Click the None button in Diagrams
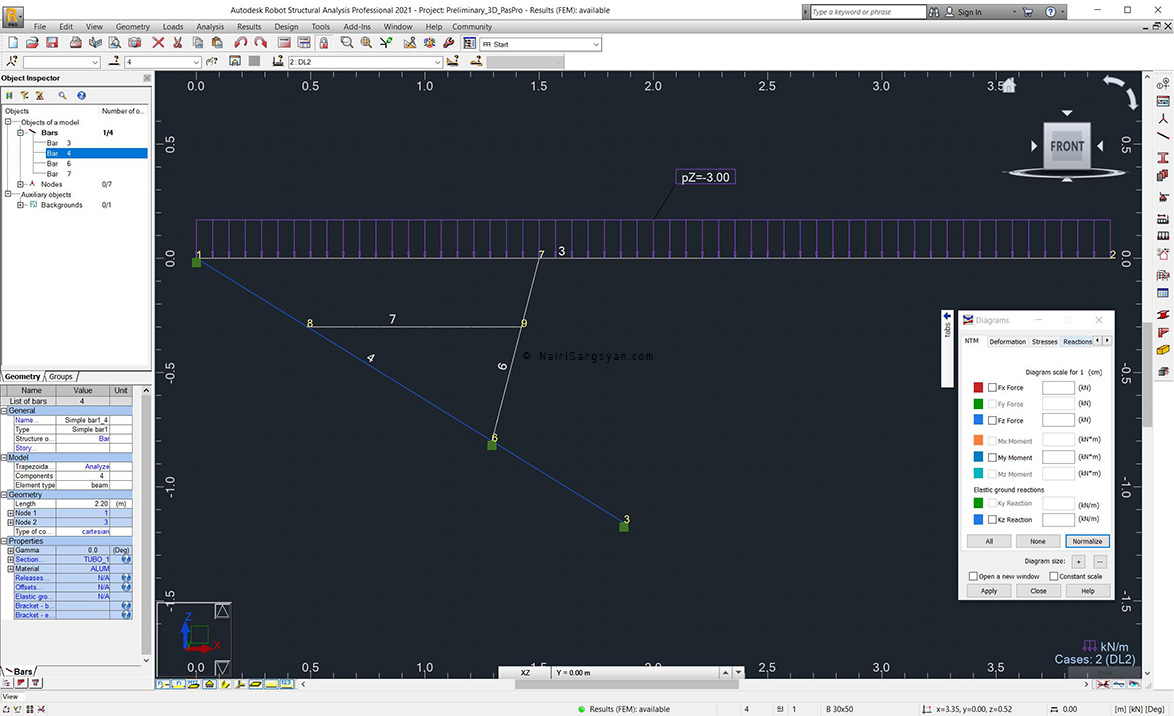This screenshot has width=1174, height=716. [x=1038, y=541]
